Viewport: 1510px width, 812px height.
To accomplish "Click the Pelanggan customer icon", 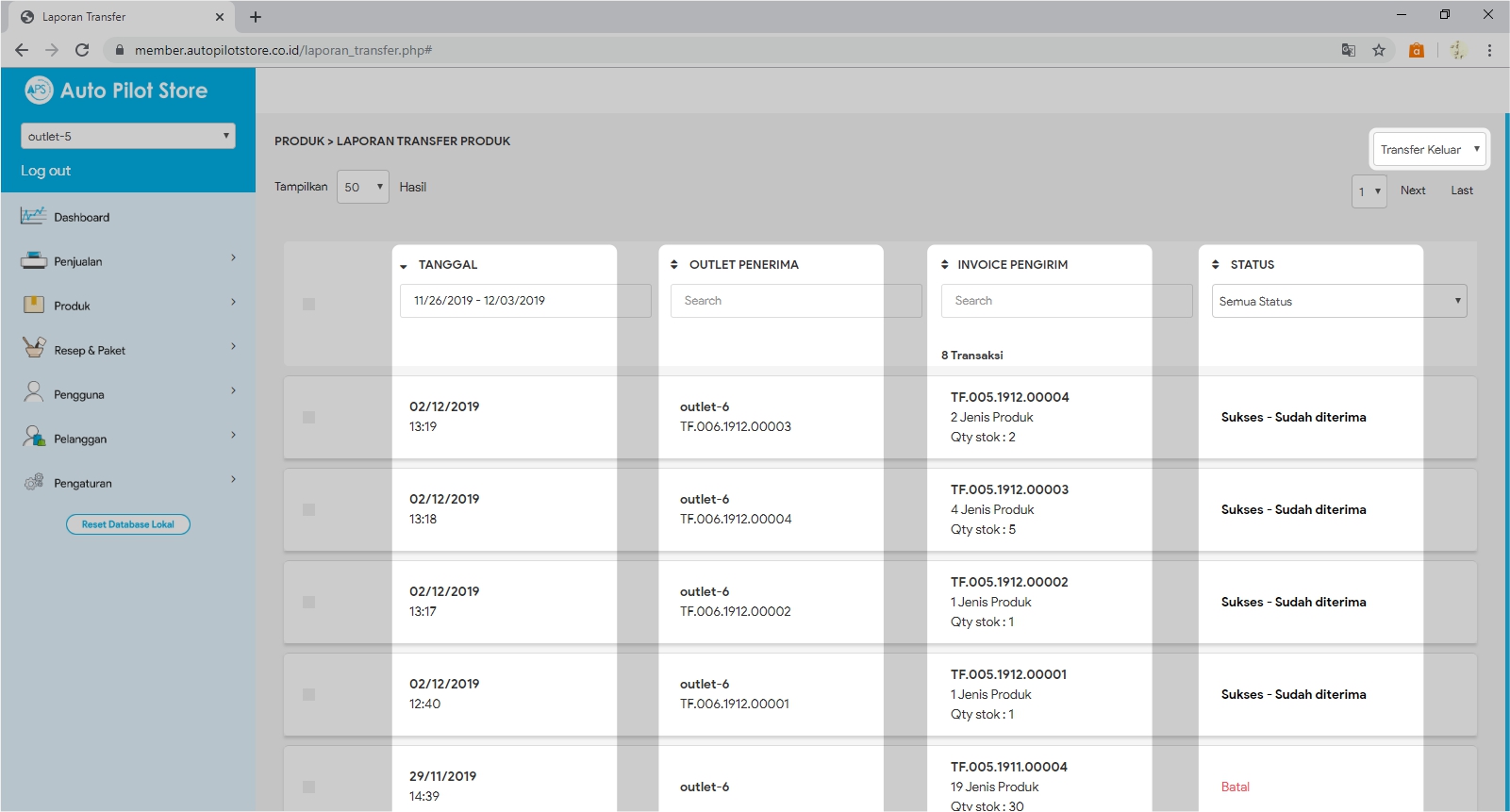I will pos(33,438).
